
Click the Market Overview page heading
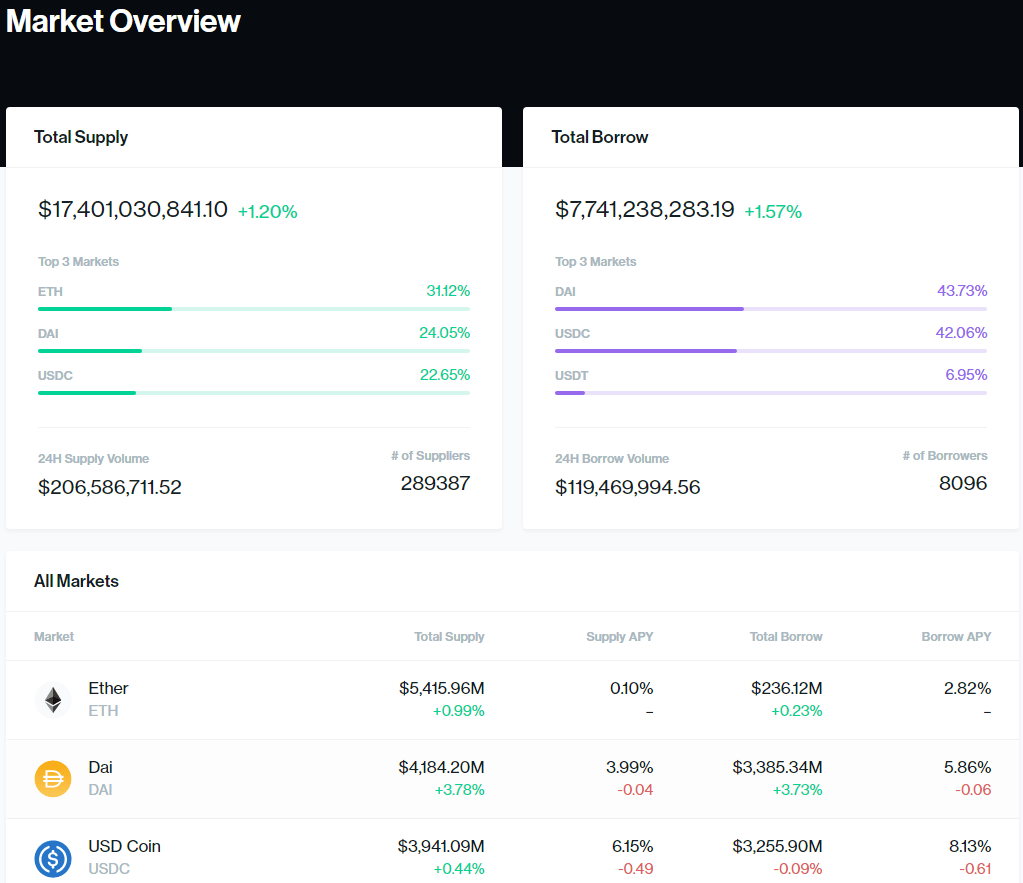(123, 21)
